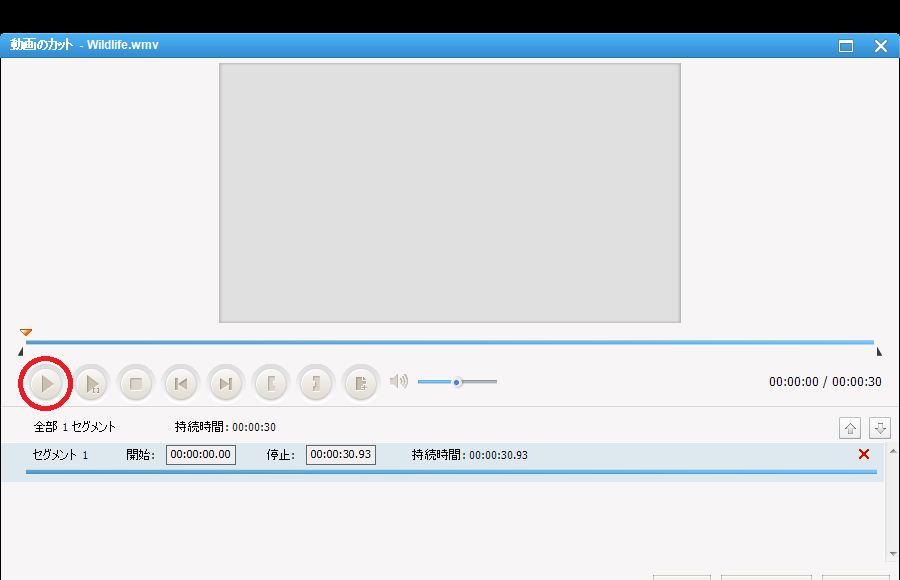Viewport: 900px width, 580px height.
Task: Start playback with the Play button
Action: 46,384
